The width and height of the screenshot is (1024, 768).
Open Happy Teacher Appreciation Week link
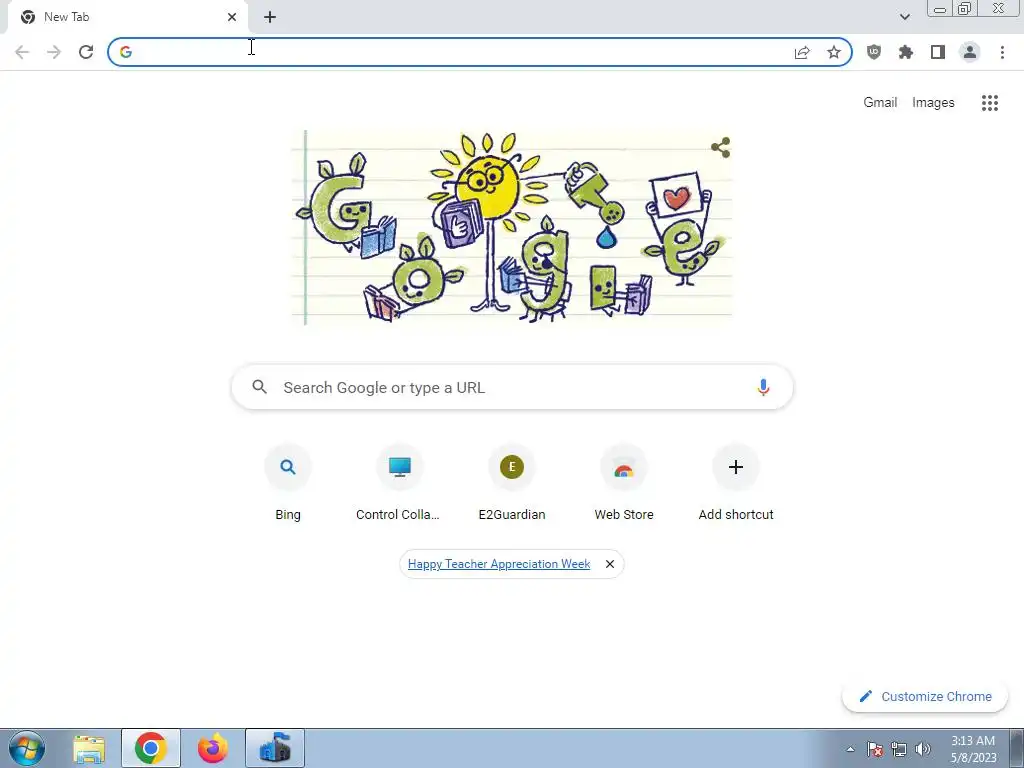coord(499,564)
